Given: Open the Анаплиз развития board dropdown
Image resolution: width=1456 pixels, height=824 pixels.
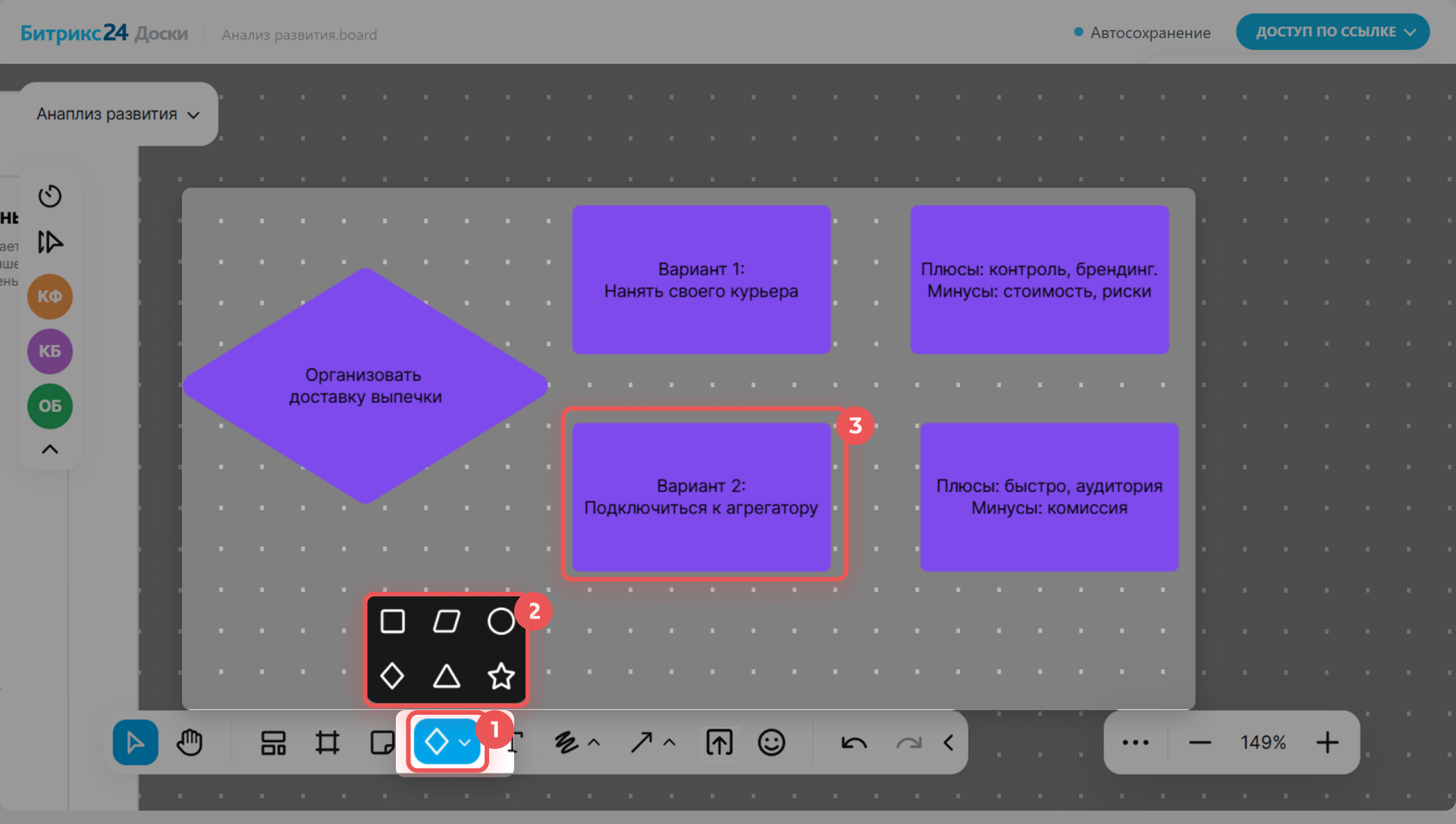Looking at the screenshot, I should click(x=118, y=114).
